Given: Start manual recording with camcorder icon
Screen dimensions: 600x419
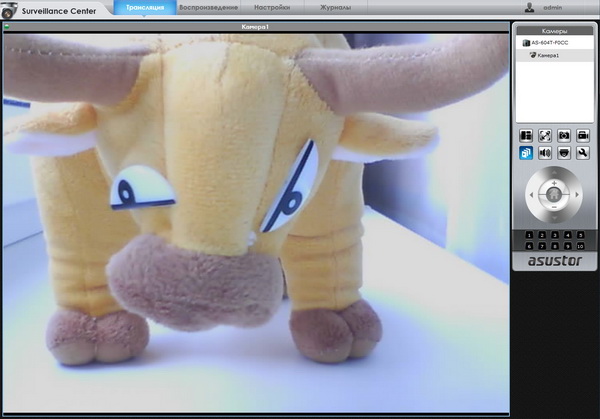Looking at the screenshot, I should [583, 135].
